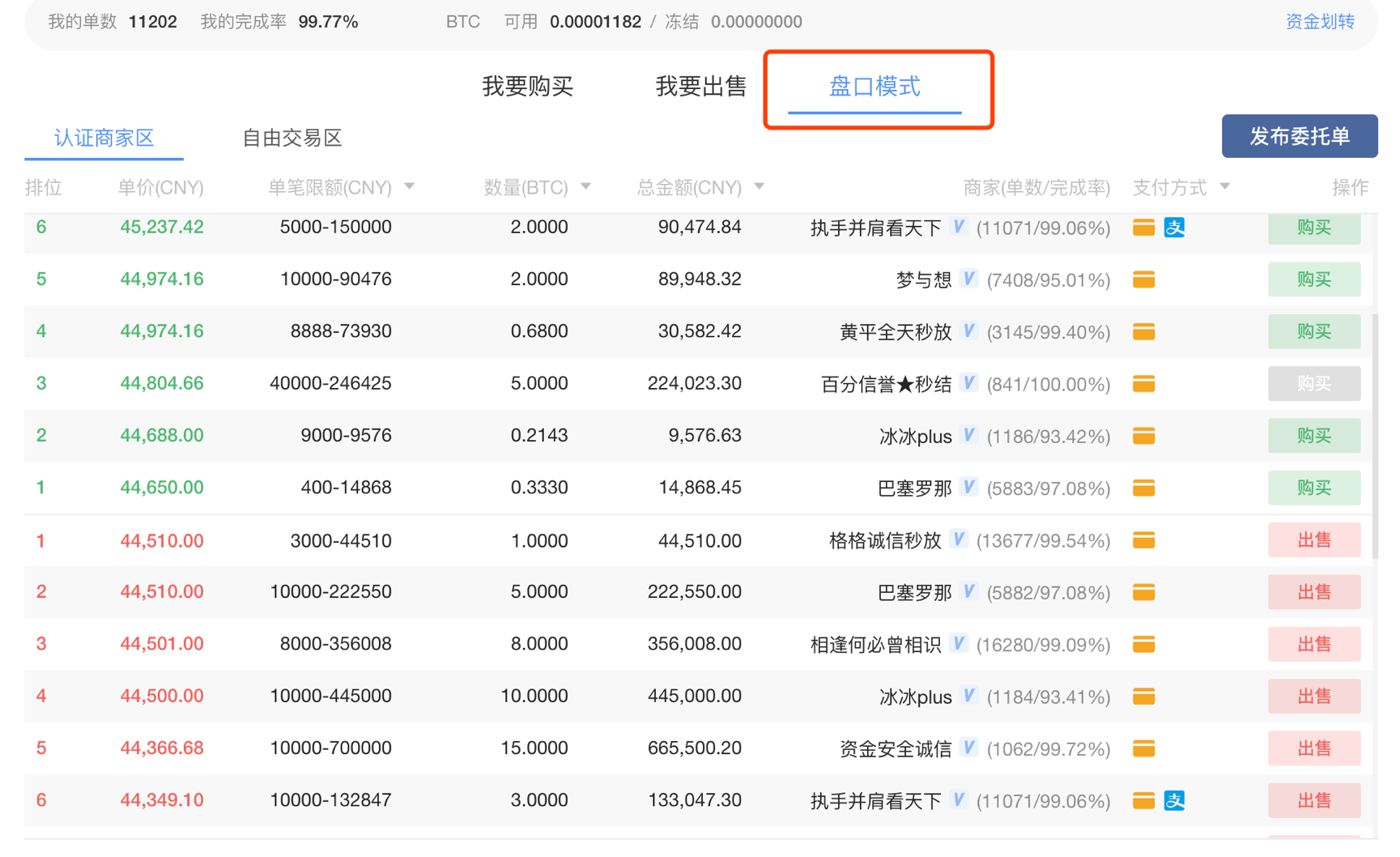The width and height of the screenshot is (1400, 857).
Task: Click bank card icon for 黄平全天秒放 row
Action: 1143,331
